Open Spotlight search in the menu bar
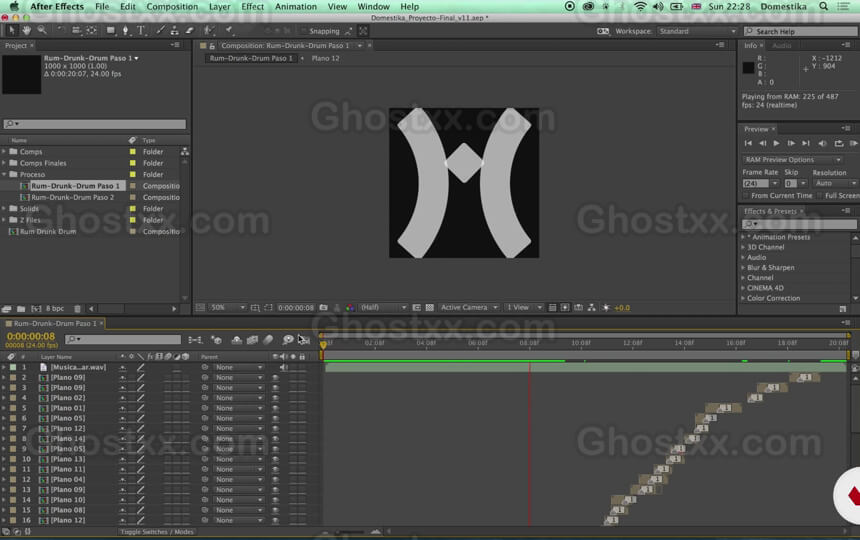 point(823,7)
